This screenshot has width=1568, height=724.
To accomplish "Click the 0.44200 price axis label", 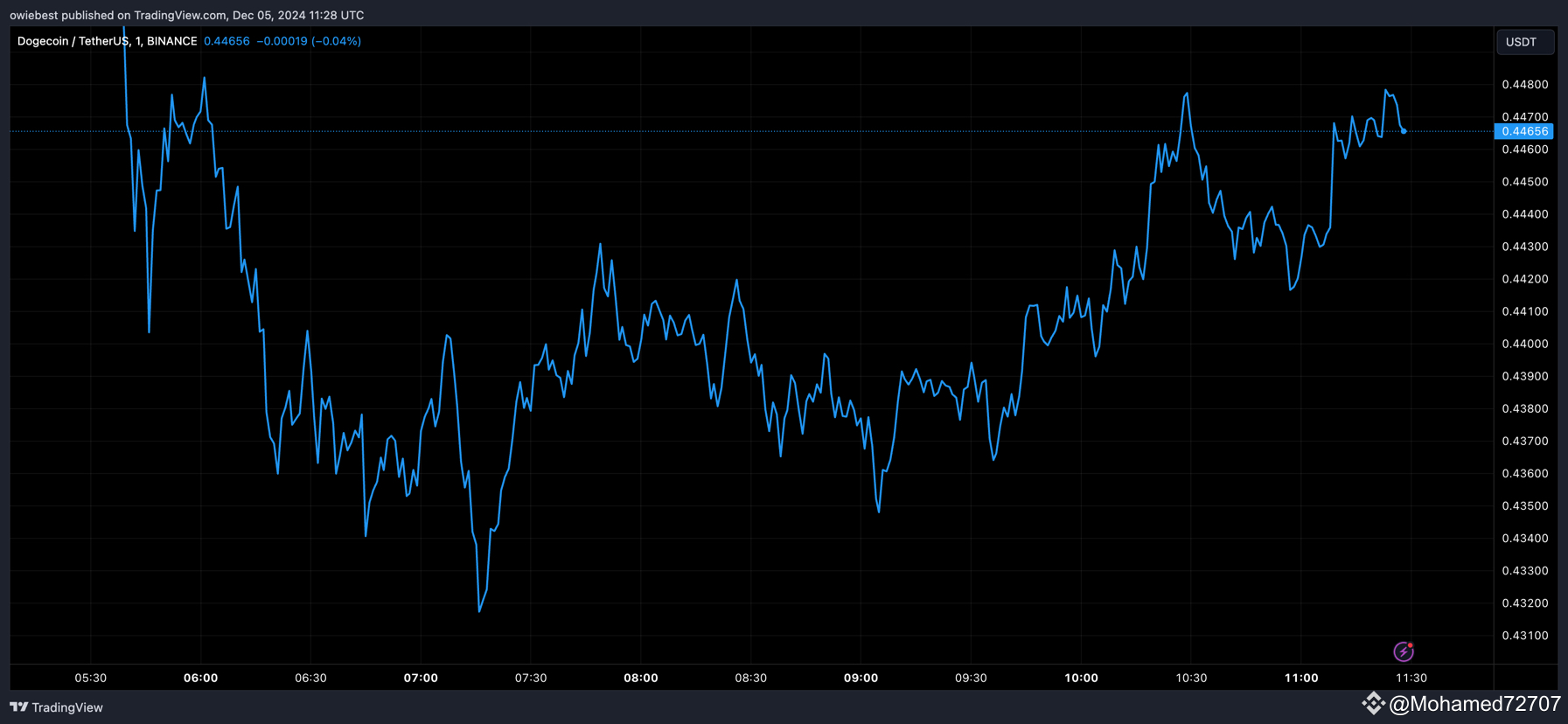I will coord(1524,279).
